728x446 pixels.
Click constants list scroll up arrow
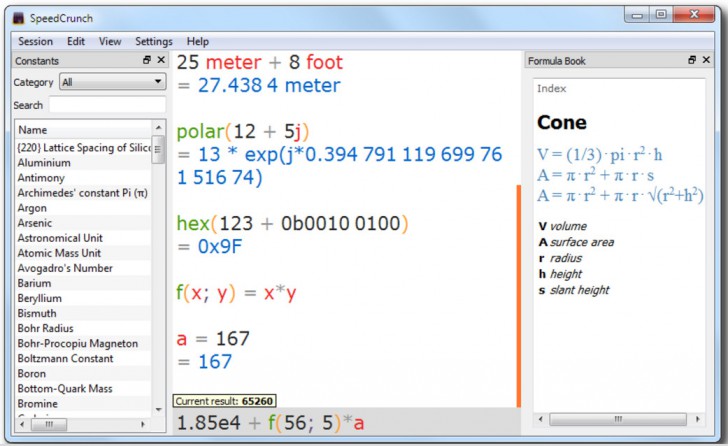[x=158, y=127]
